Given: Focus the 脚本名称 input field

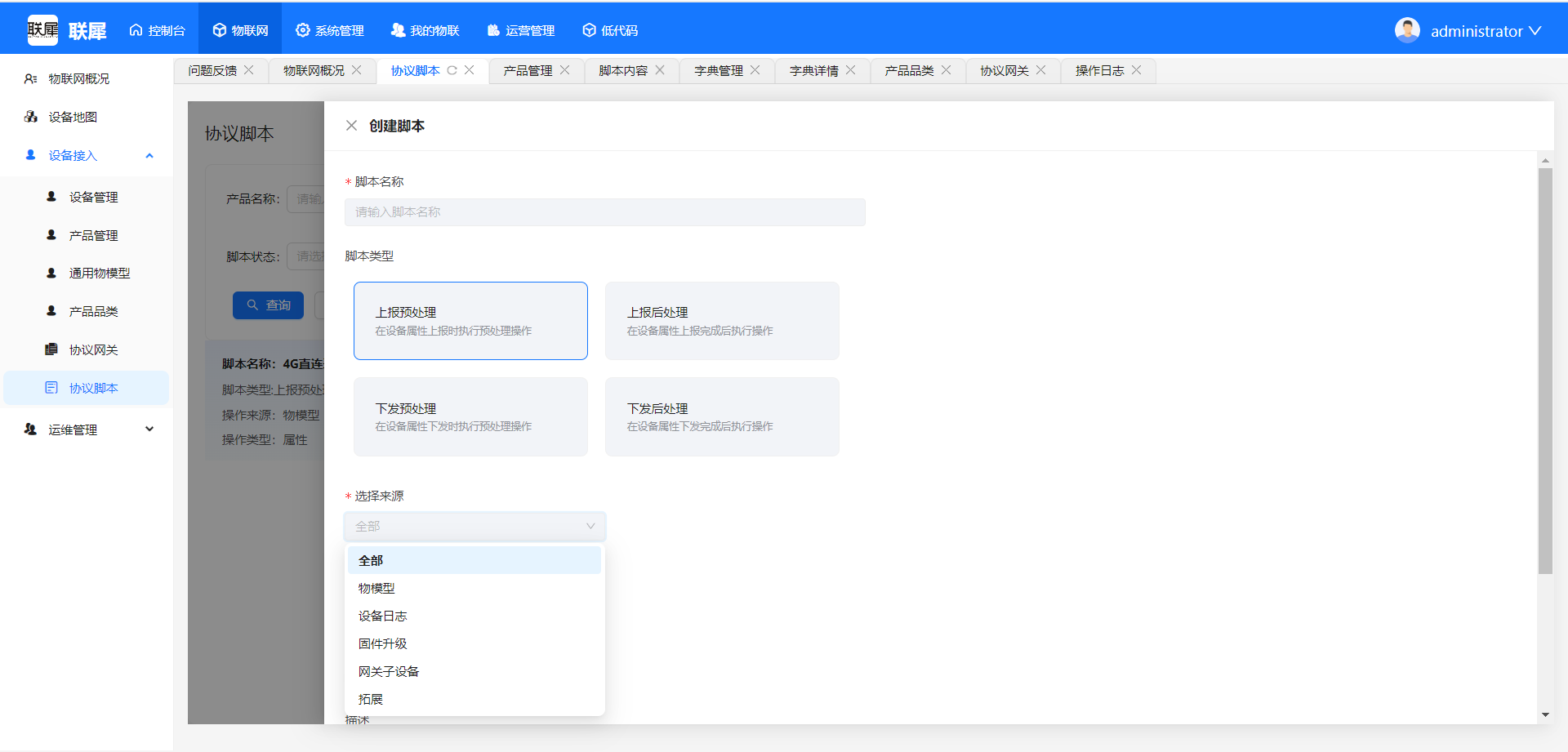Looking at the screenshot, I should click(x=604, y=212).
